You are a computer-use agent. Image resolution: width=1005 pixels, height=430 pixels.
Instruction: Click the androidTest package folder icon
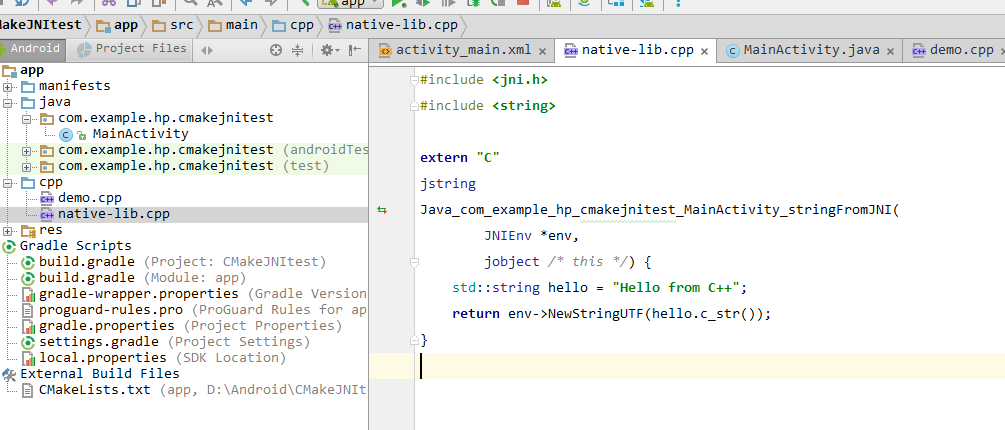click(47, 151)
